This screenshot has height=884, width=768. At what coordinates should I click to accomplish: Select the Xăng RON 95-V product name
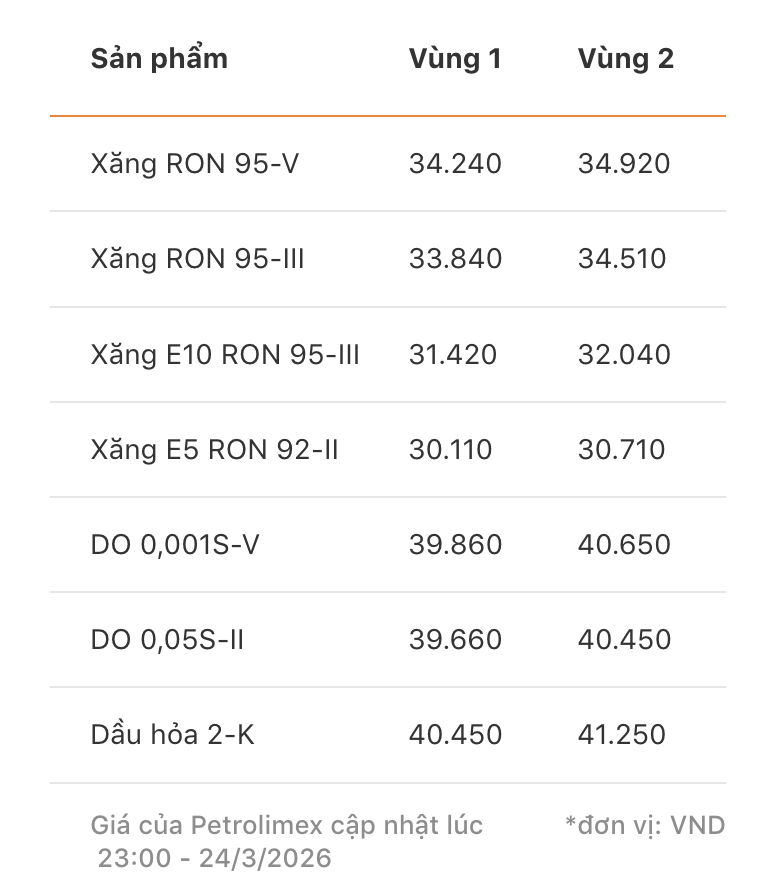[x=195, y=165]
